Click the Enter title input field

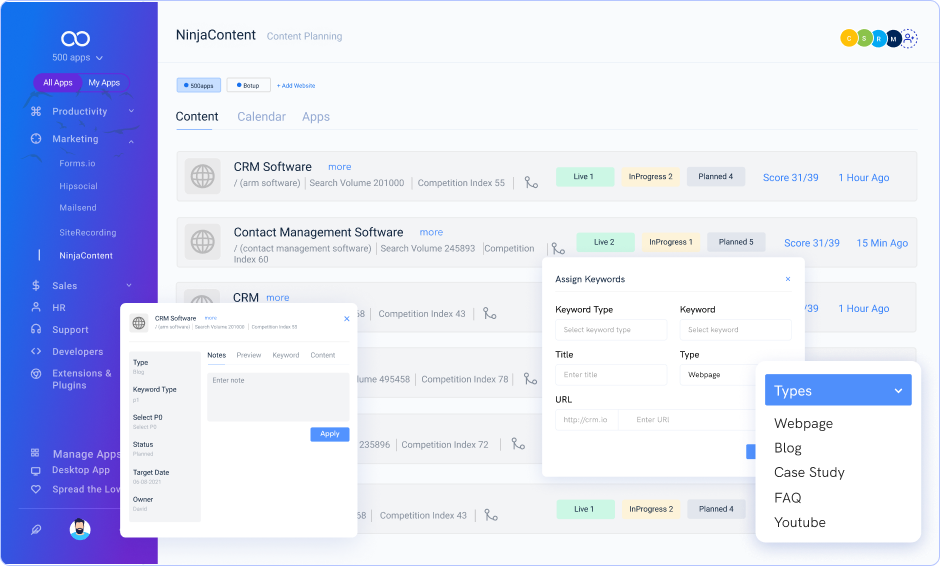pos(611,375)
